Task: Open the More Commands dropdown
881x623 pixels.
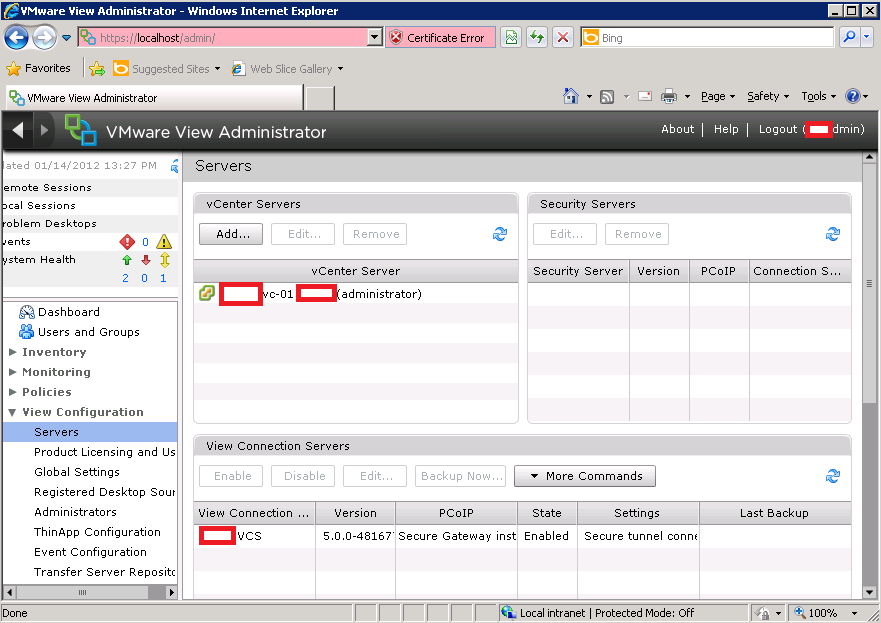Action: click(x=585, y=476)
